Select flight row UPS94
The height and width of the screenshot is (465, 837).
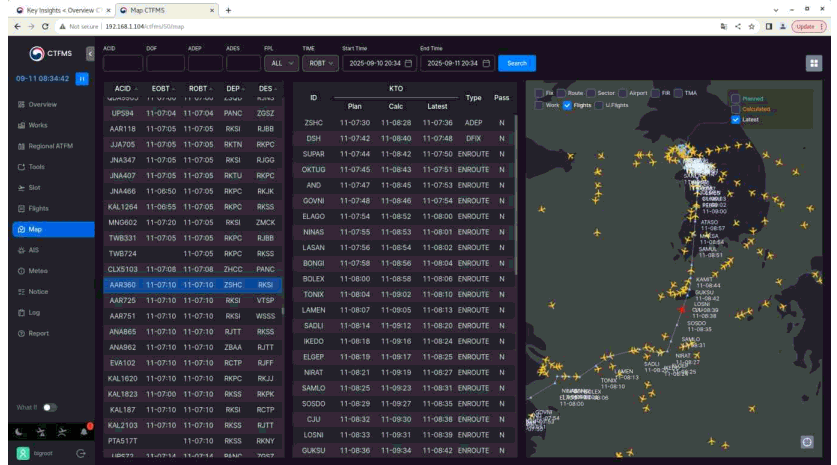click(x=193, y=114)
